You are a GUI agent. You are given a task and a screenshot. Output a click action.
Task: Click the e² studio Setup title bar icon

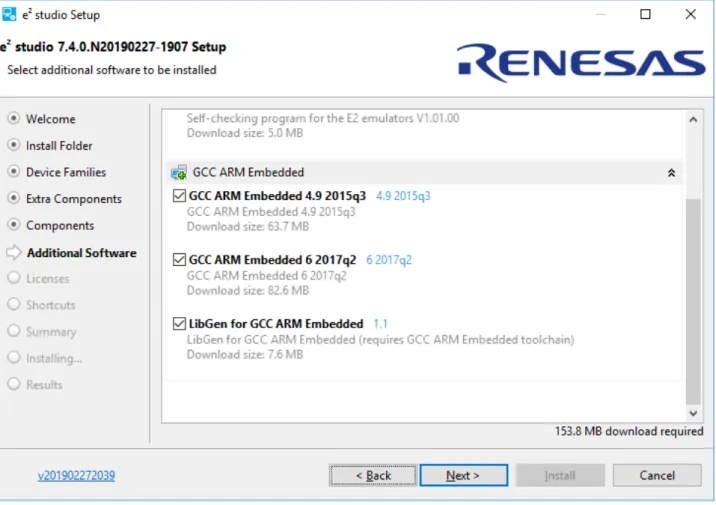(10, 14)
